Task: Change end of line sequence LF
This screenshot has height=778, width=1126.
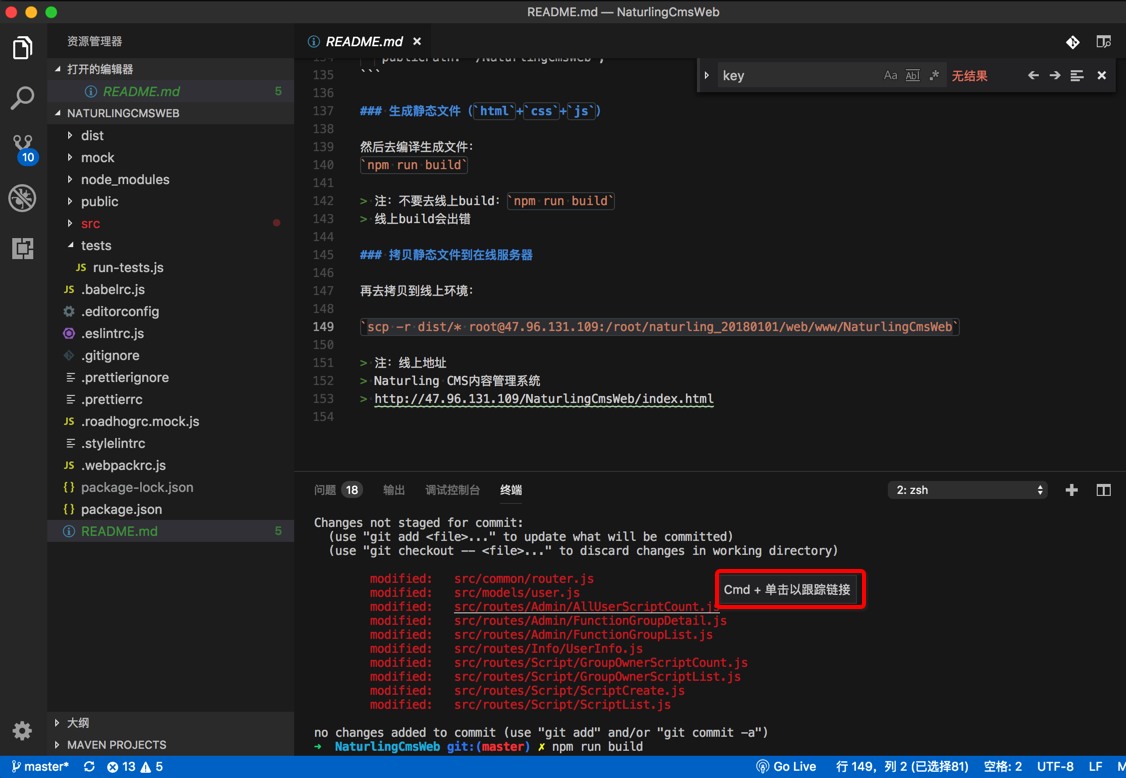Action: click(x=1095, y=767)
